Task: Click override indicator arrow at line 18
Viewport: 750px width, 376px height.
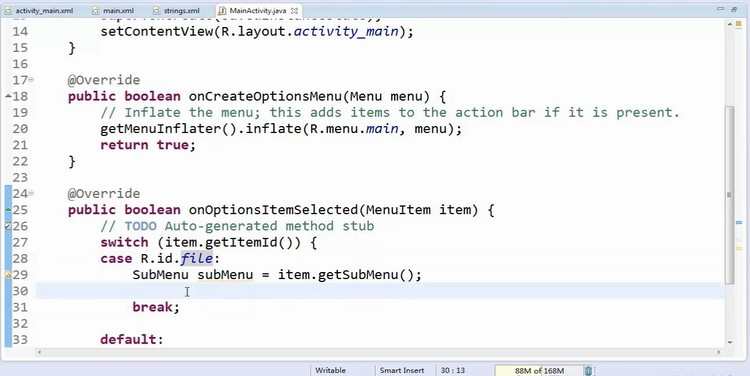Action: point(8,96)
